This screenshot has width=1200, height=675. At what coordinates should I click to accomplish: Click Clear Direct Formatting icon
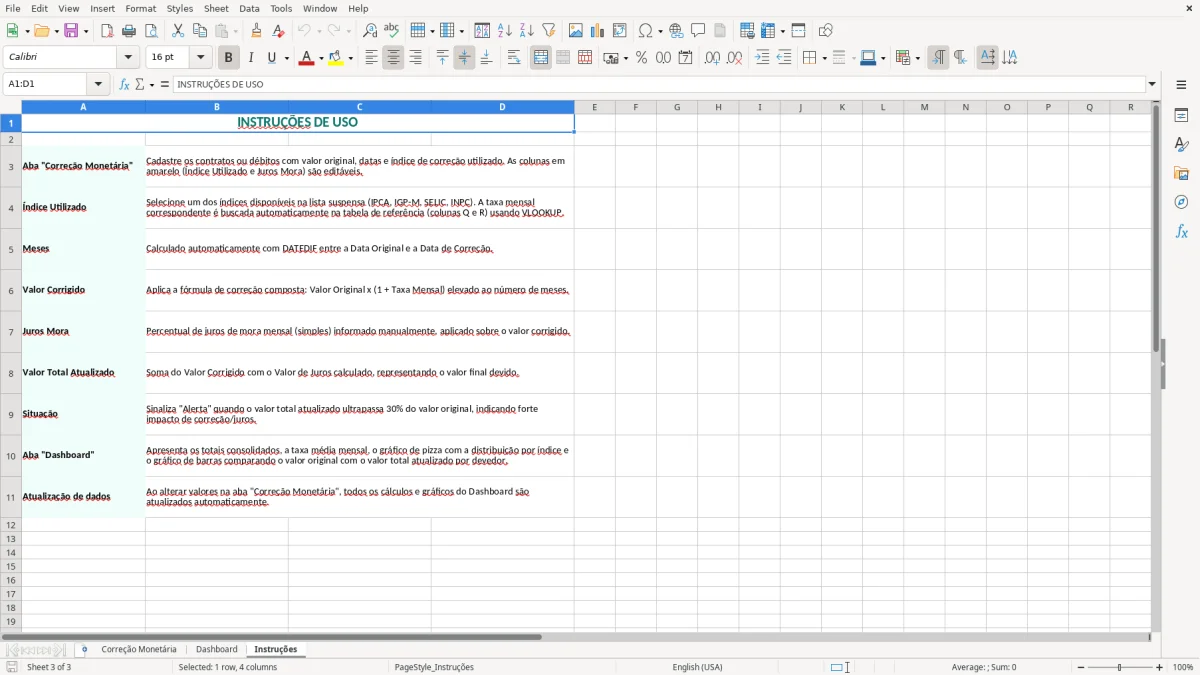278,31
